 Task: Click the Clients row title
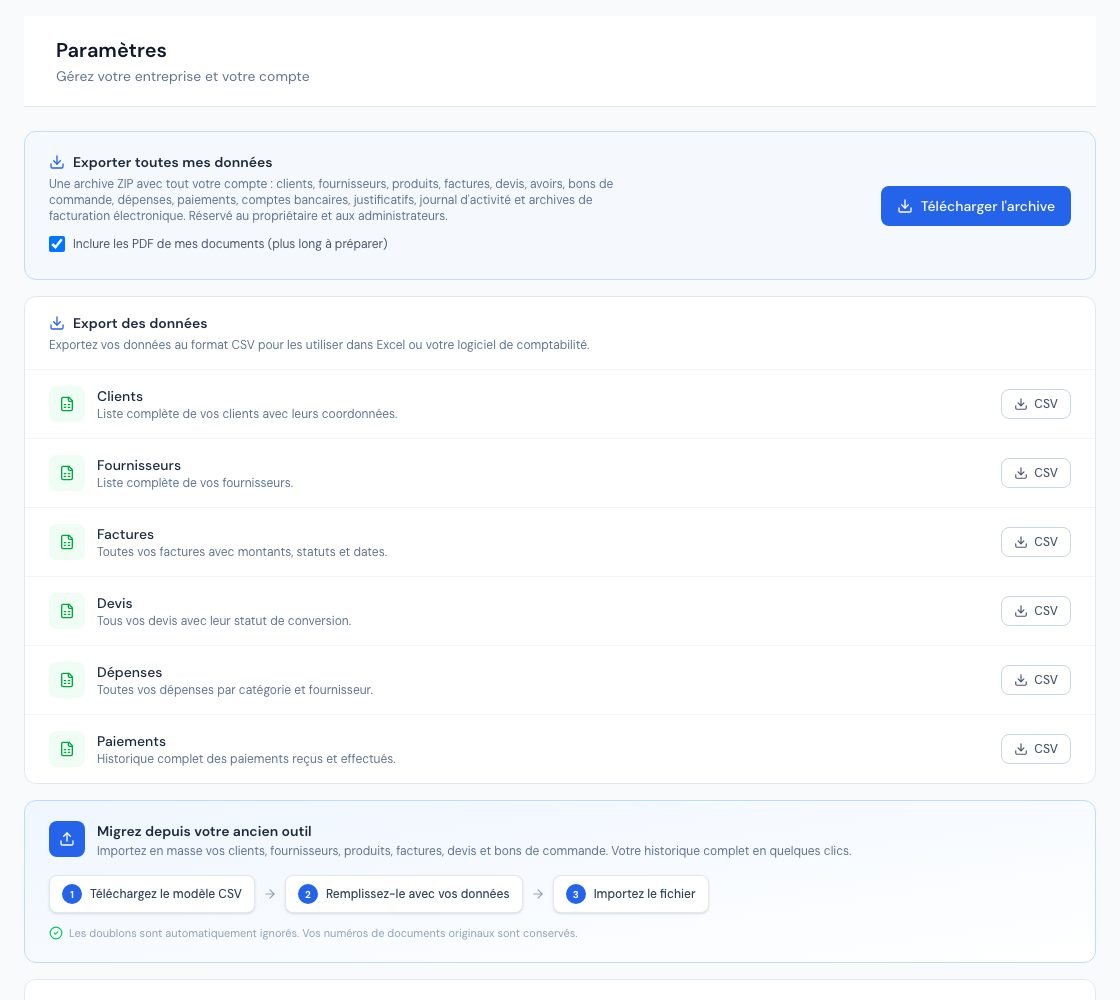tap(120, 396)
